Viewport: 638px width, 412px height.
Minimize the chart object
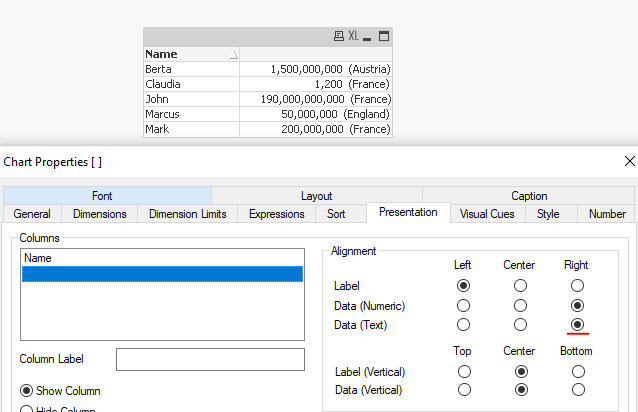(x=368, y=36)
